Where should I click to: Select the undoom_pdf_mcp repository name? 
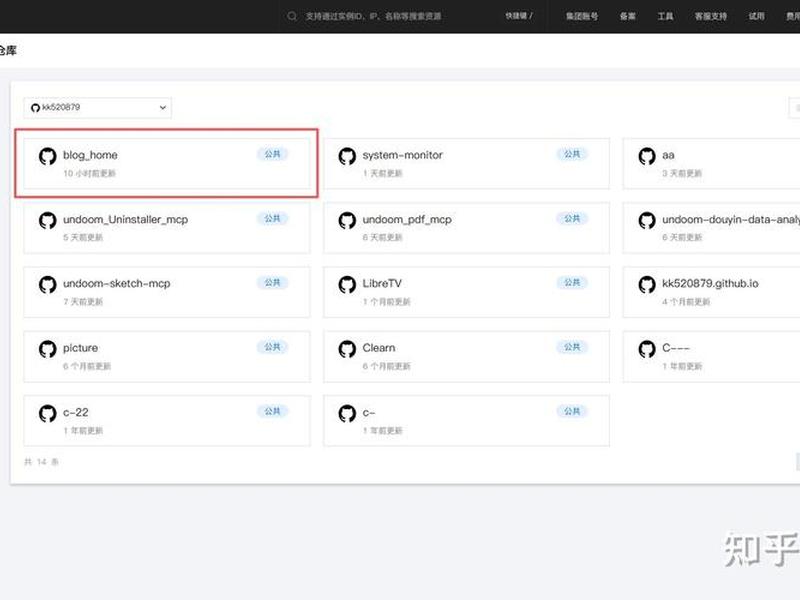[x=407, y=219]
